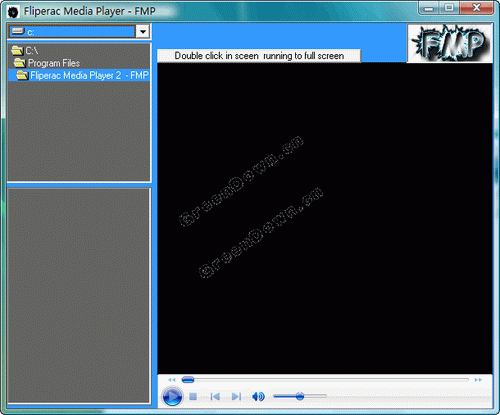This screenshot has height=415, width=500.
Task: Open the drive selection dropdown arrow
Action: coord(143,32)
